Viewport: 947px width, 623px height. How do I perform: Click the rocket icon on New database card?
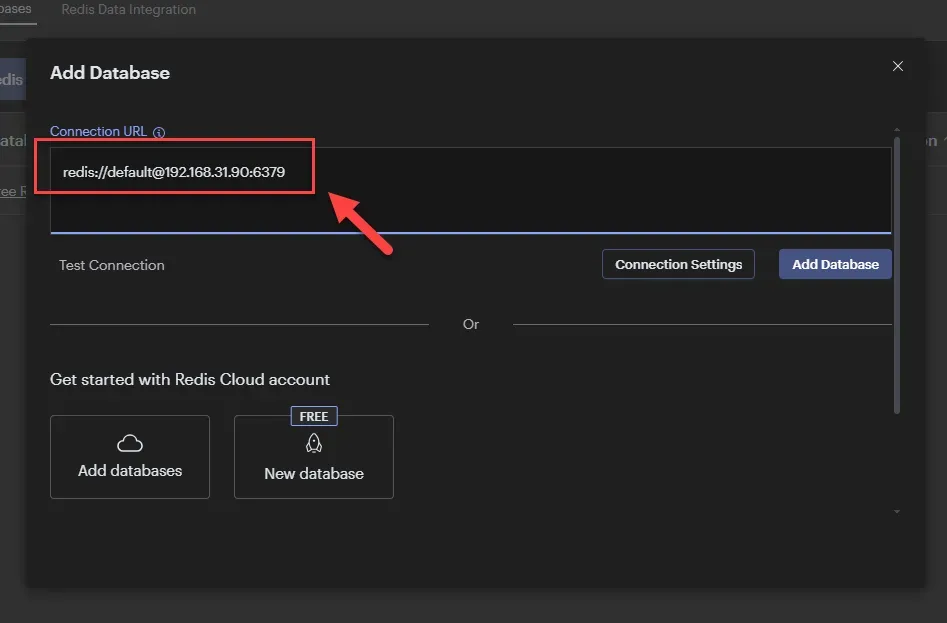coord(314,444)
